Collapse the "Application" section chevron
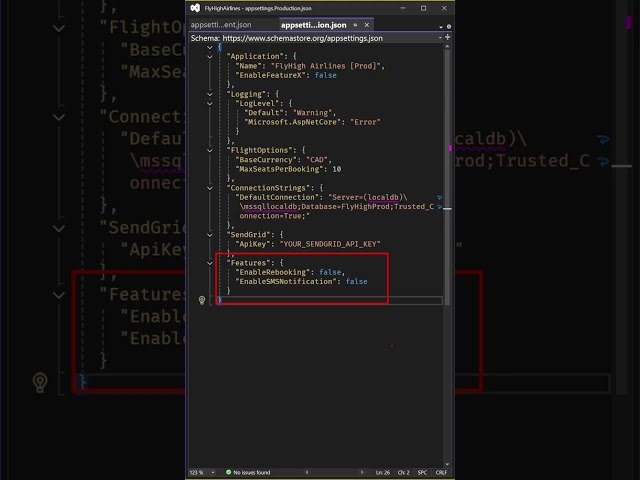The image size is (640, 480). 209,57
